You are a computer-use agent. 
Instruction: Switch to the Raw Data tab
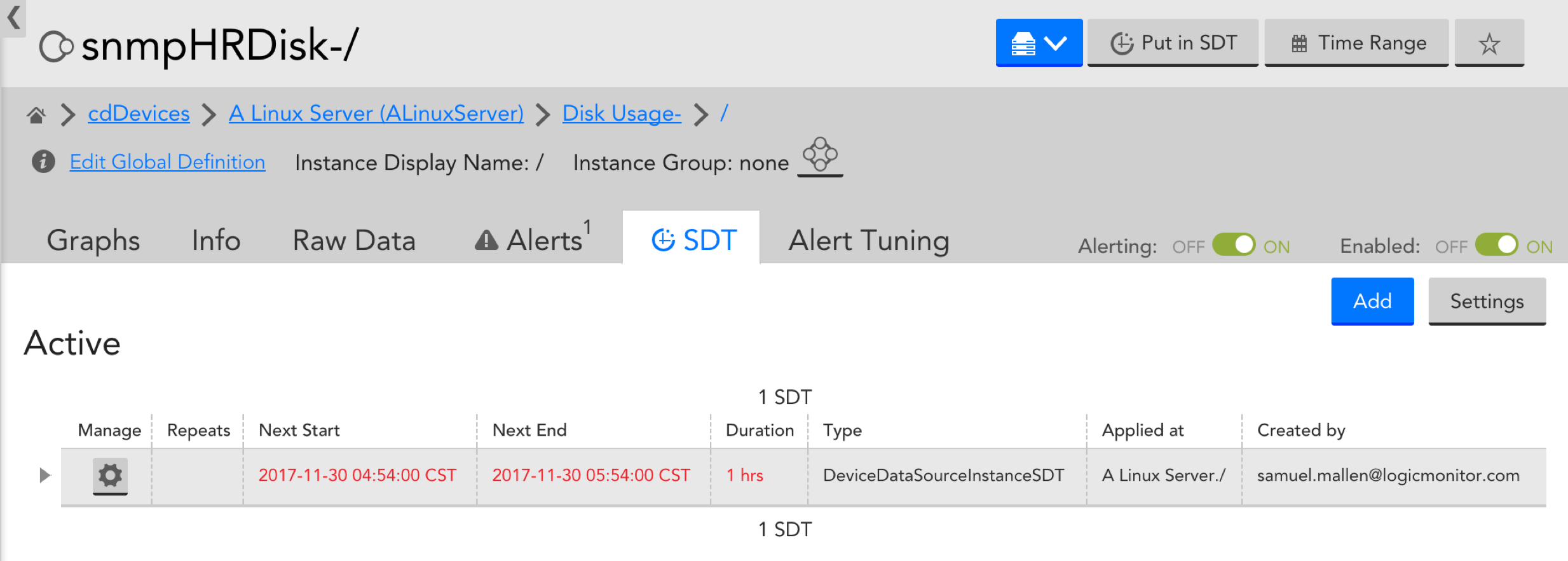(354, 240)
